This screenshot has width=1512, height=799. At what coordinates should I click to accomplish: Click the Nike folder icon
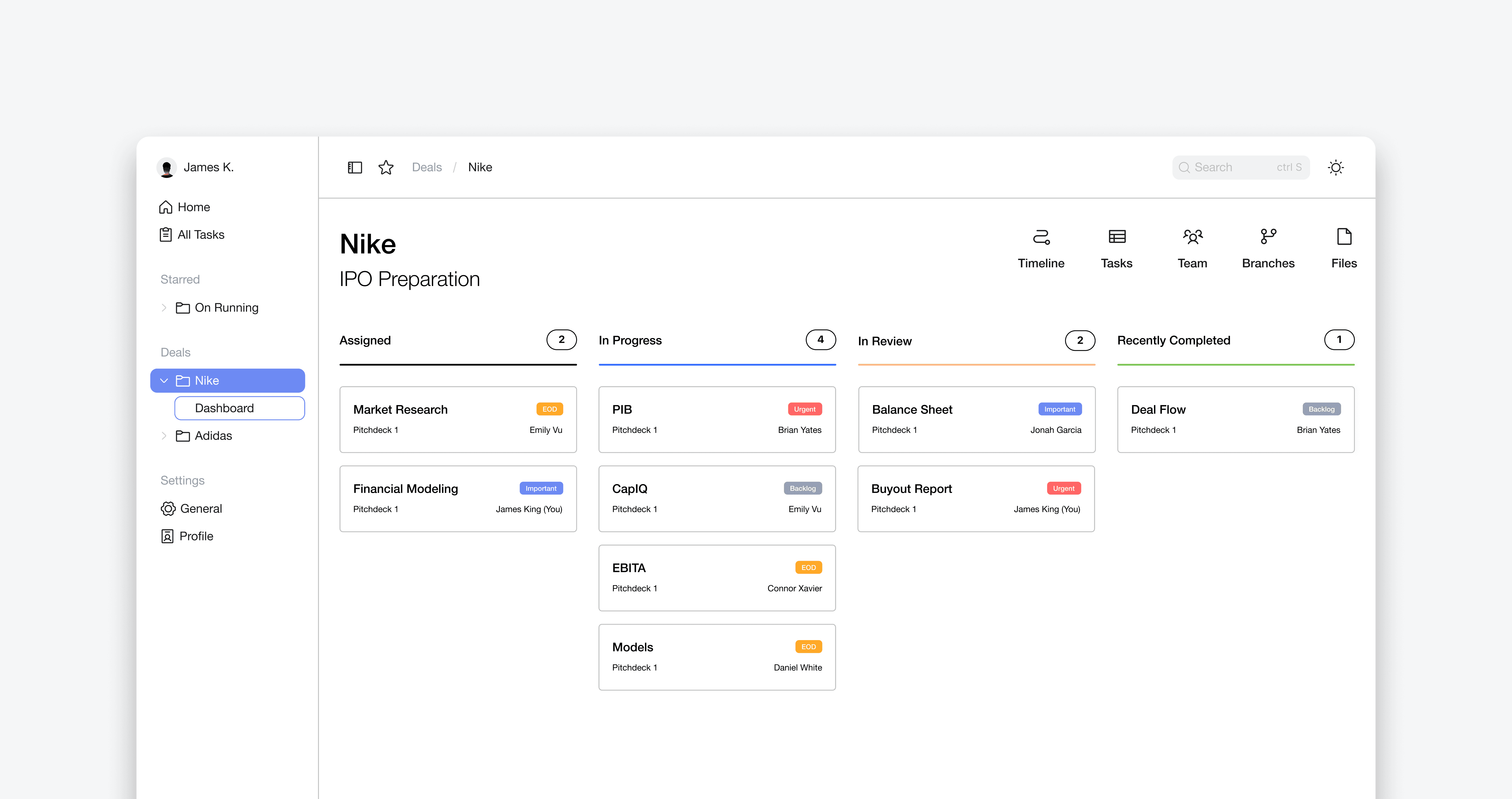point(182,381)
